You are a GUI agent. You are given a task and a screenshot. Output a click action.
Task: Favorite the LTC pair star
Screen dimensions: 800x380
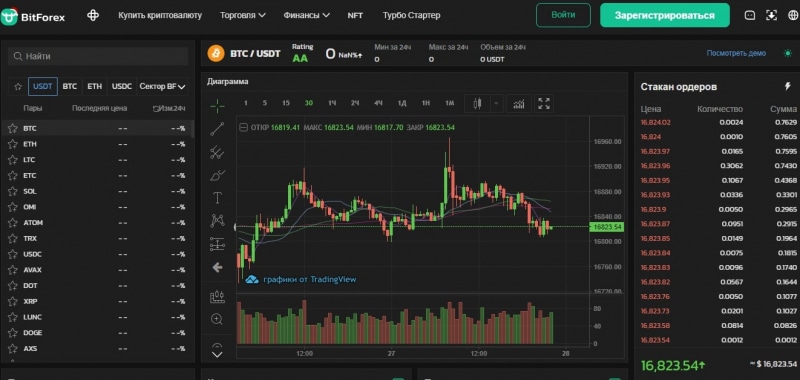coord(13,160)
